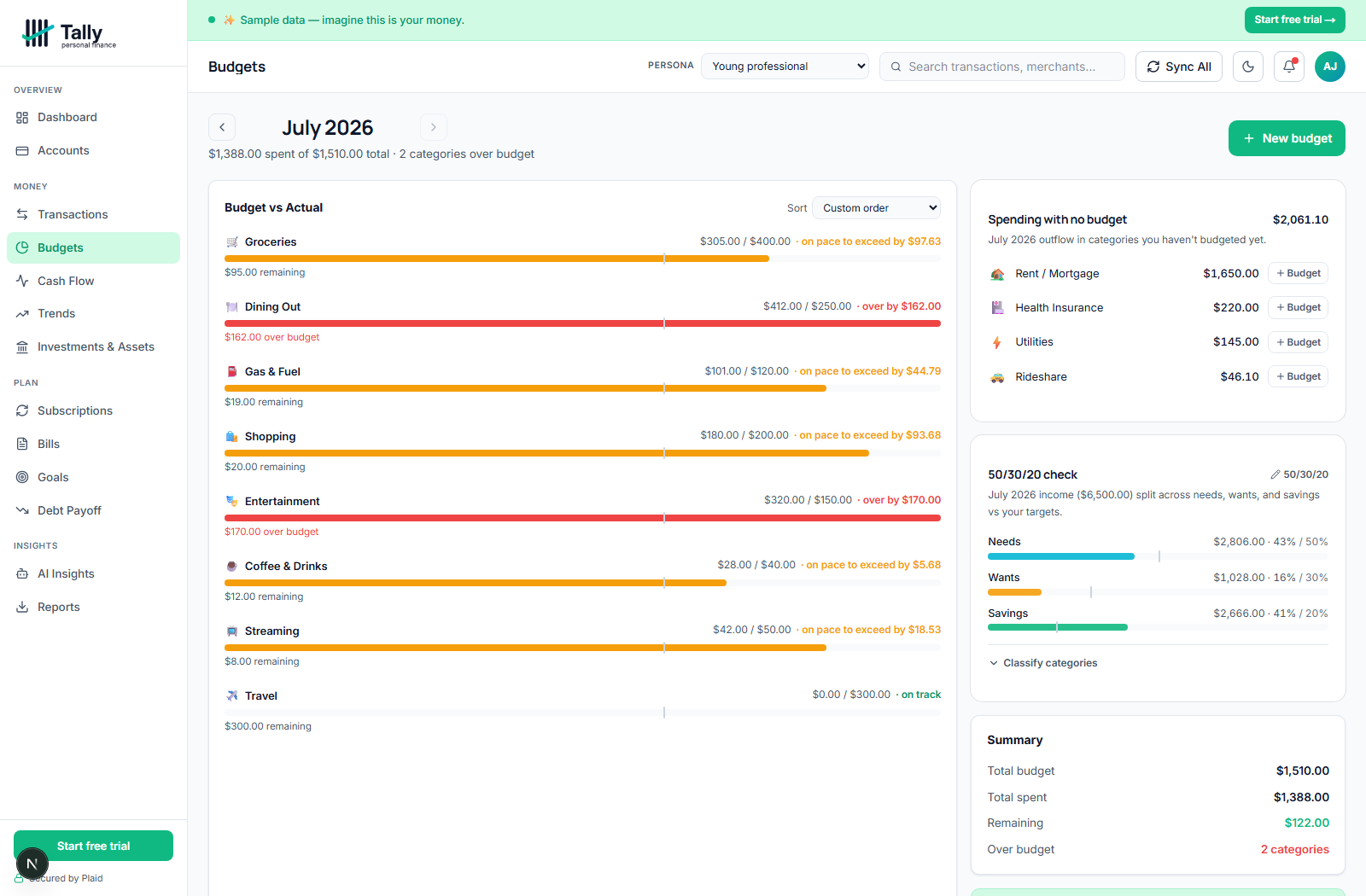Click the July 2026 heading
The width and height of the screenshot is (1366, 896).
pyautogui.click(x=328, y=128)
